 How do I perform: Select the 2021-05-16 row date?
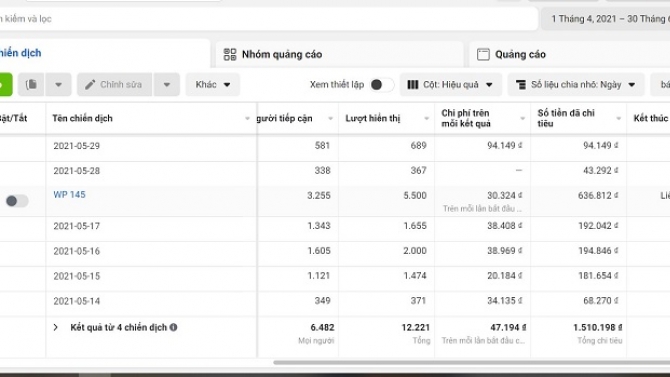coord(76,251)
